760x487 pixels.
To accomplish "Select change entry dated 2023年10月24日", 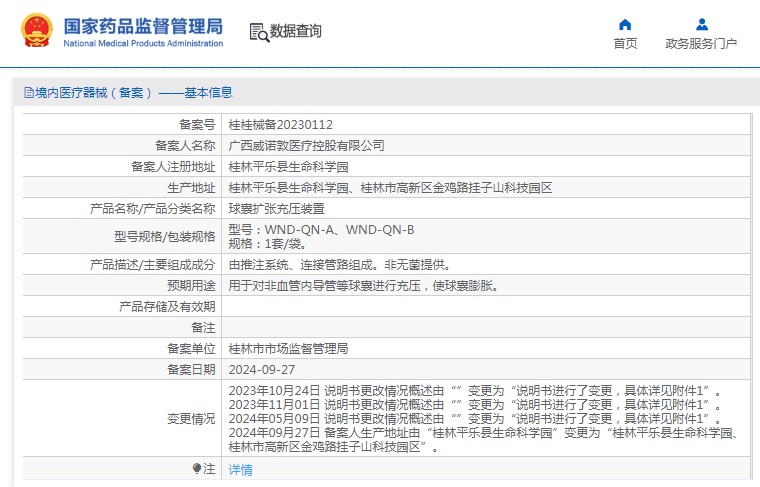I will 475,391.
